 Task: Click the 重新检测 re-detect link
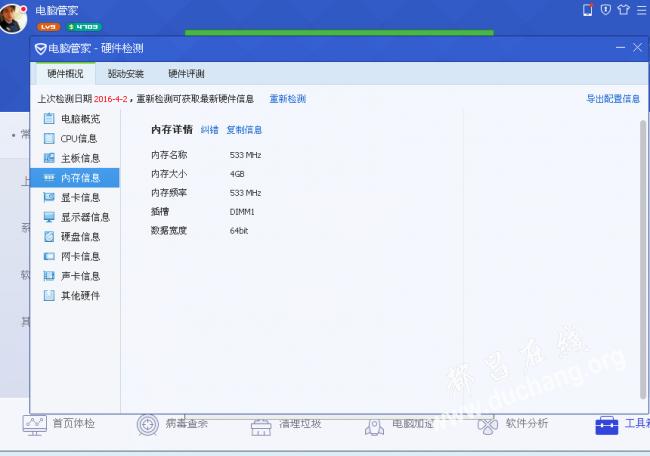click(288, 99)
